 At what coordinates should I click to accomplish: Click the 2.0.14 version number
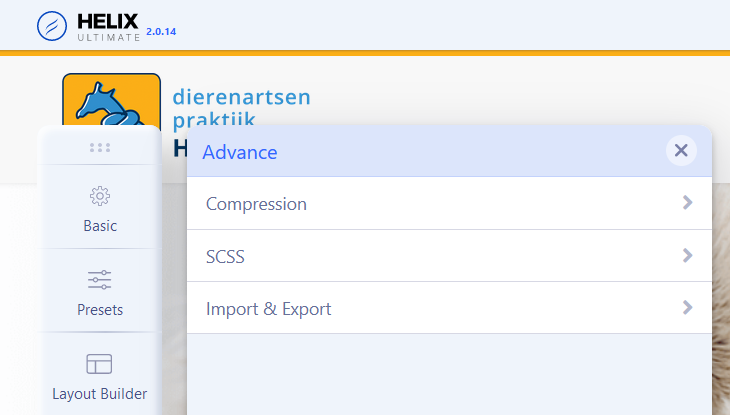[161, 31]
